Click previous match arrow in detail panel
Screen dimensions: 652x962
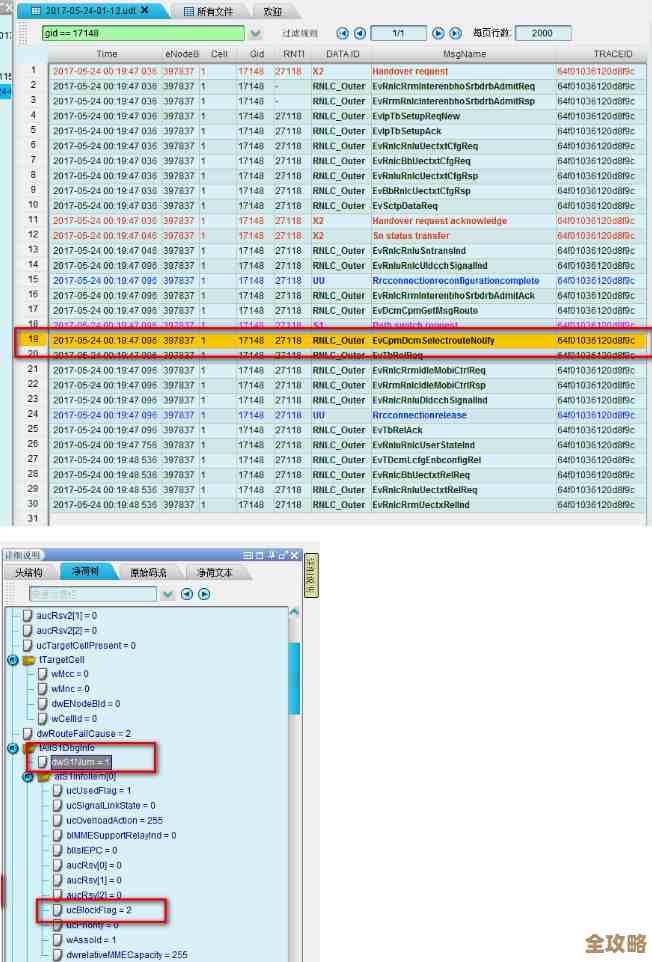point(186,594)
